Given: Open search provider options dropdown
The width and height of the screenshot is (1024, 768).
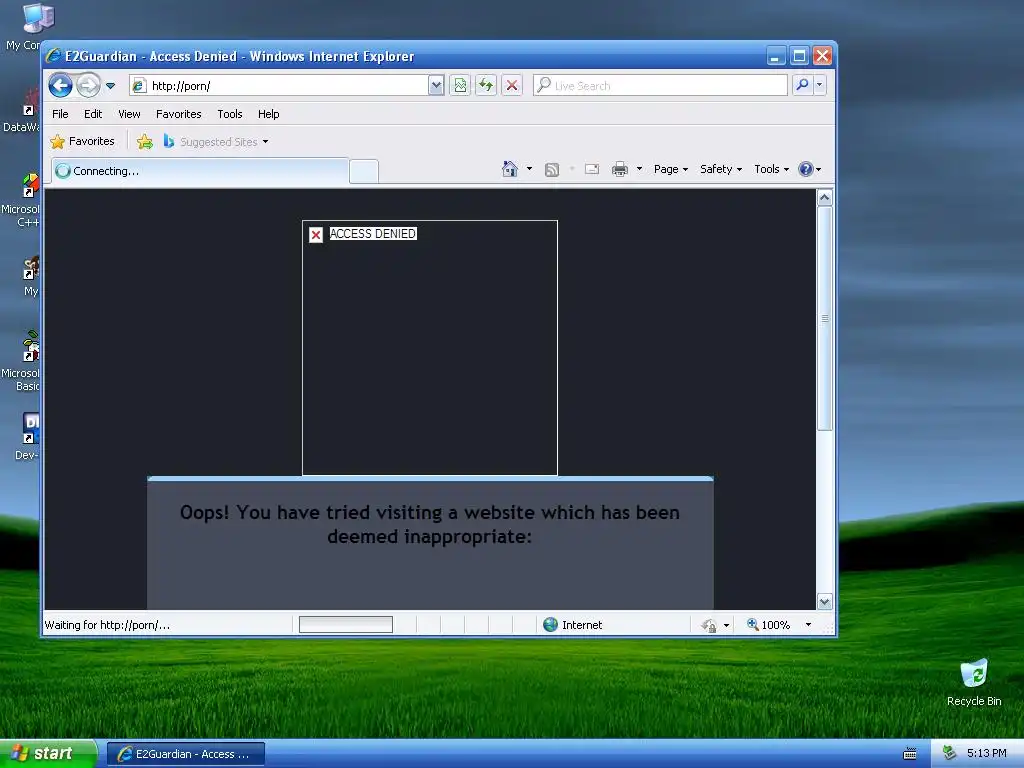Looking at the screenshot, I should point(820,85).
